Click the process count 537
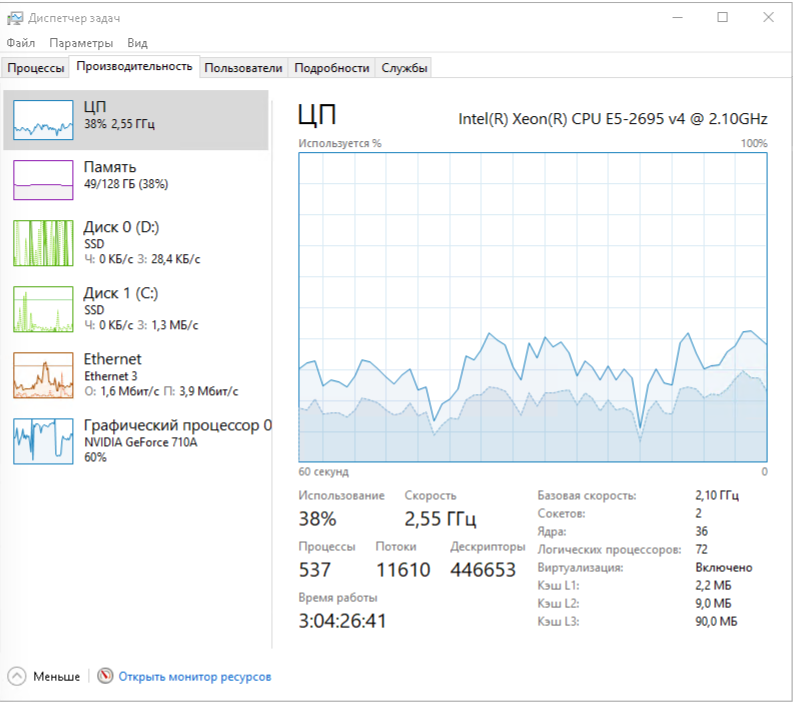The height and width of the screenshot is (702, 793). [315, 570]
